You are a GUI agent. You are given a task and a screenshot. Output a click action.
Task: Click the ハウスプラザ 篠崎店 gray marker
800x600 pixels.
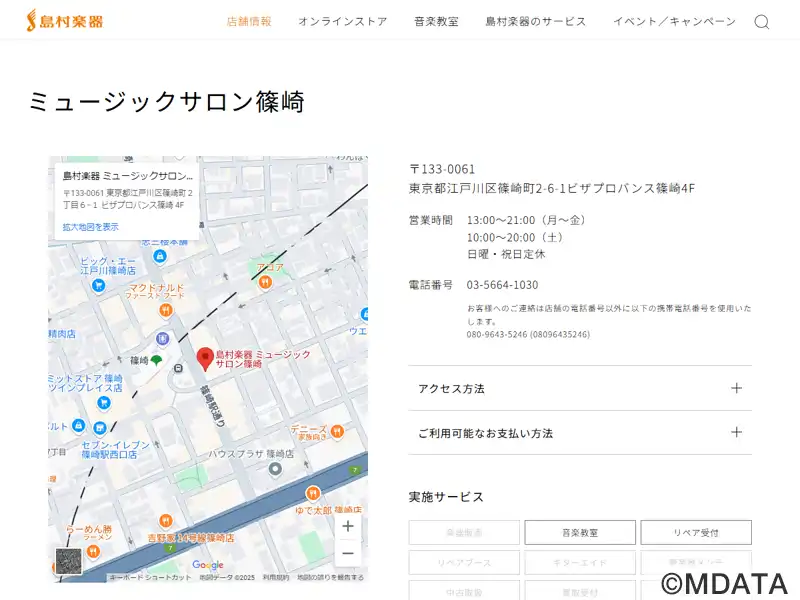[x=275, y=469]
